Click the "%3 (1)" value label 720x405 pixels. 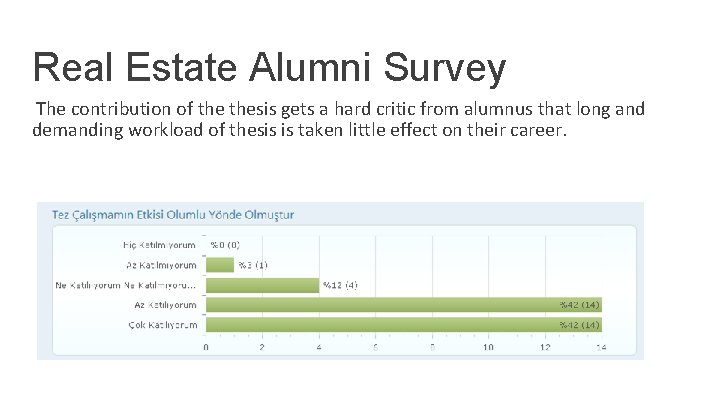click(x=252, y=265)
